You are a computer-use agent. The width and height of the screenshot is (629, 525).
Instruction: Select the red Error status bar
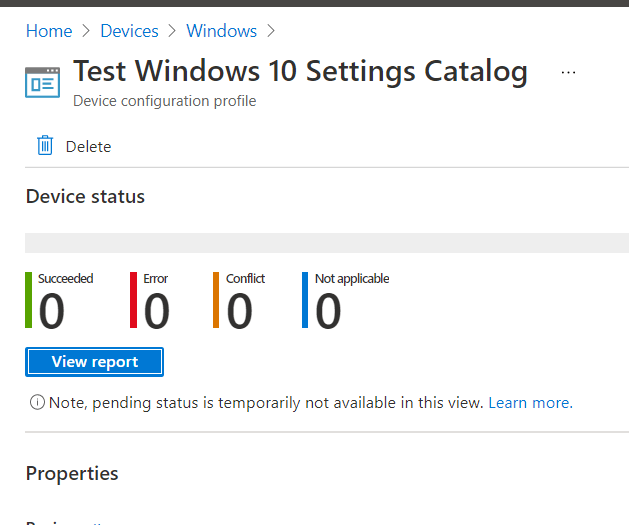pos(133,300)
